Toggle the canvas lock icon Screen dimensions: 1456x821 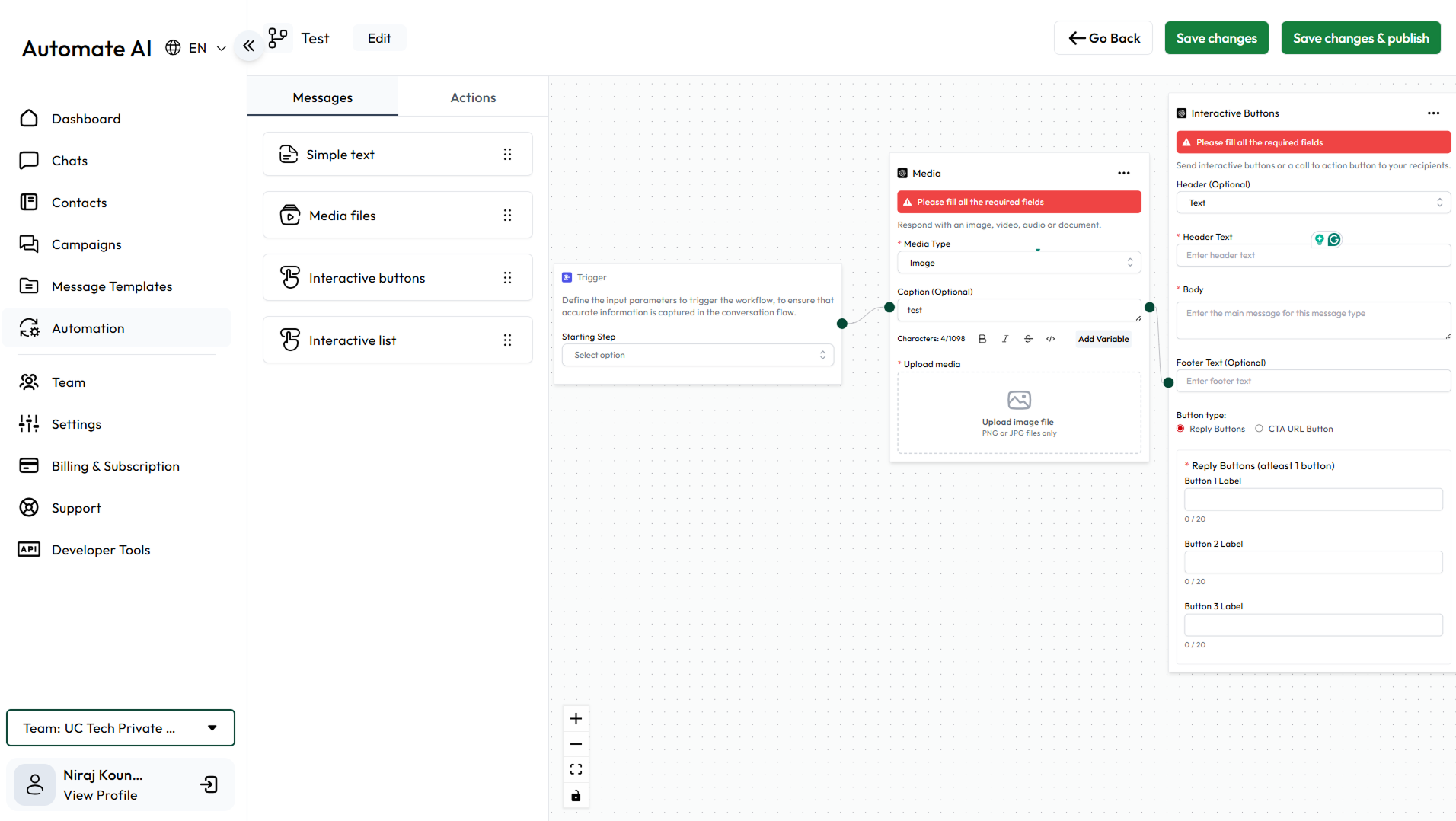click(576, 796)
